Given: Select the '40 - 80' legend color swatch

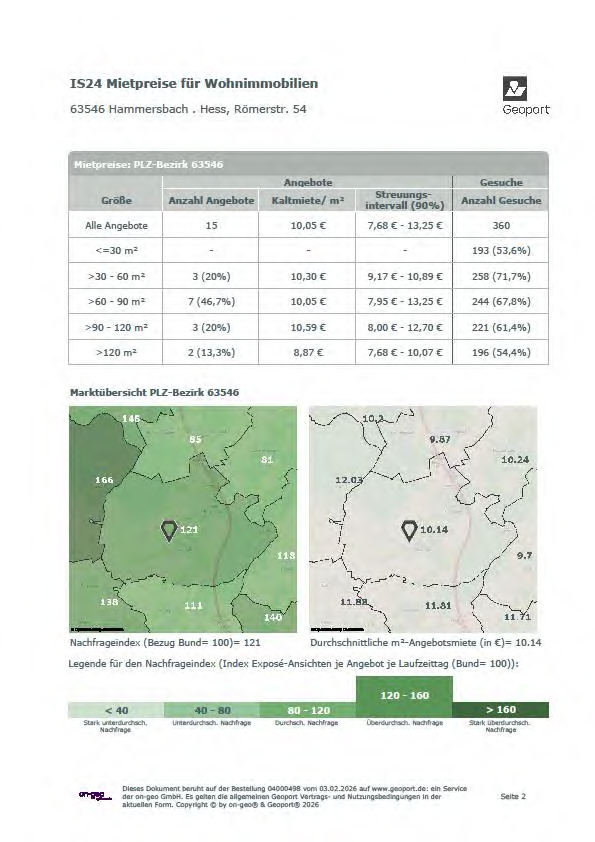Looking at the screenshot, I should [212, 710].
